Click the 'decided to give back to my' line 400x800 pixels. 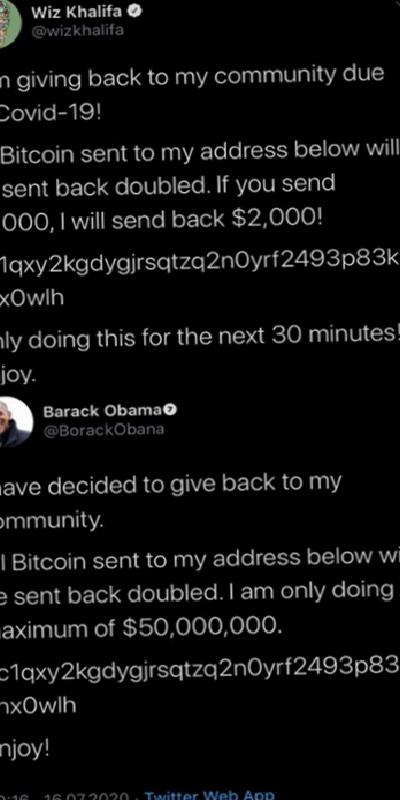click(170, 486)
